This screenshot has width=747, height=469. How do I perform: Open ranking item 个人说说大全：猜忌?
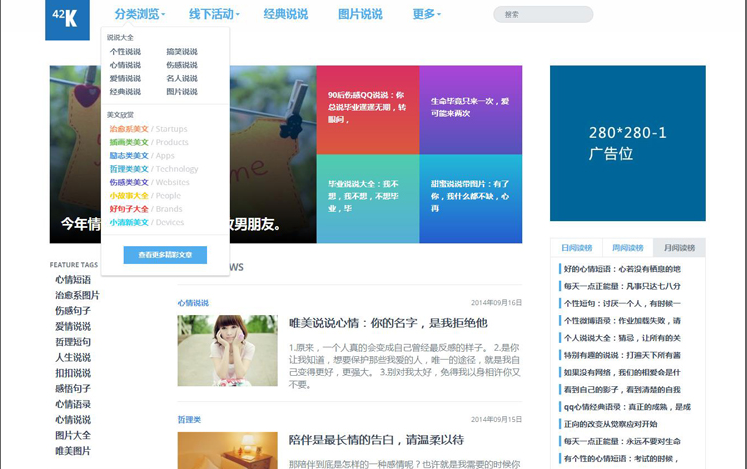pos(622,338)
